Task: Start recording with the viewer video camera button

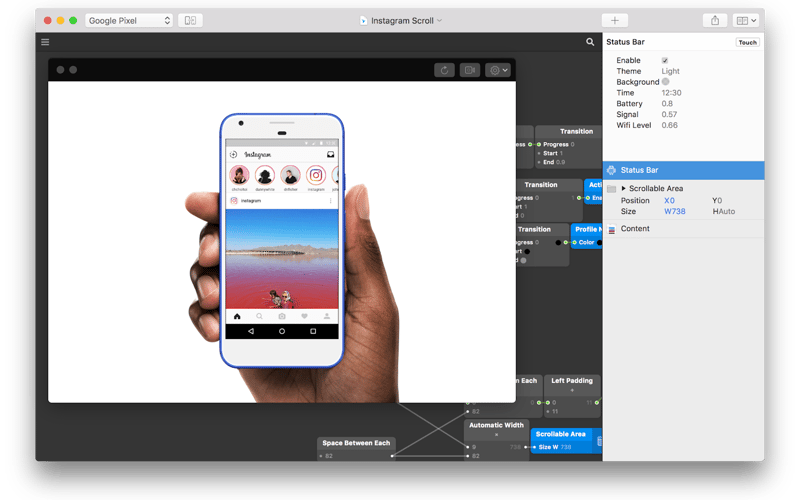Action: point(469,70)
